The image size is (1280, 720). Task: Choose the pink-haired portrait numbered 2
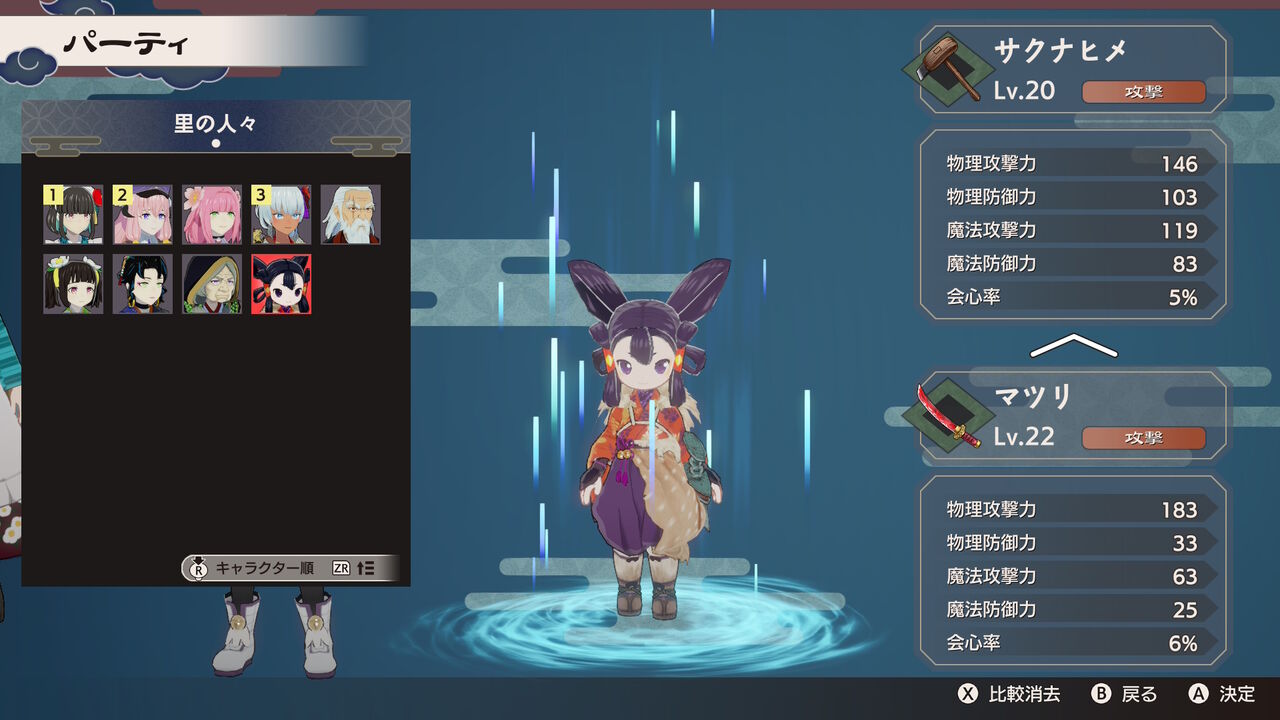[142, 214]
